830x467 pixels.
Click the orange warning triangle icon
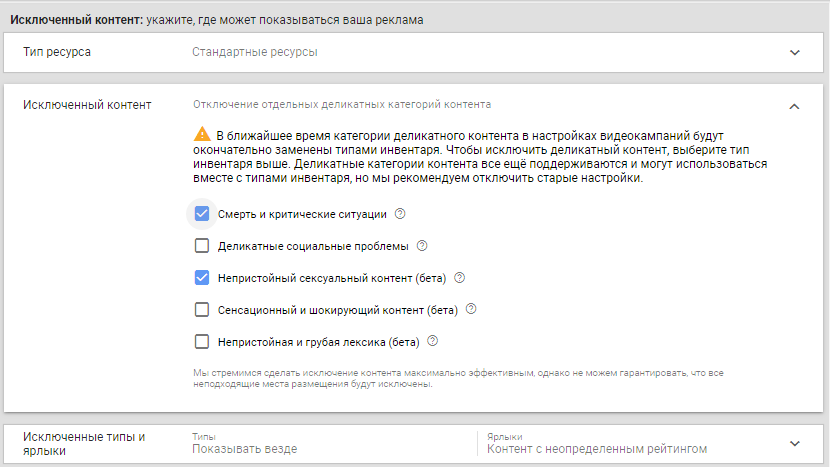click(201, 134)
